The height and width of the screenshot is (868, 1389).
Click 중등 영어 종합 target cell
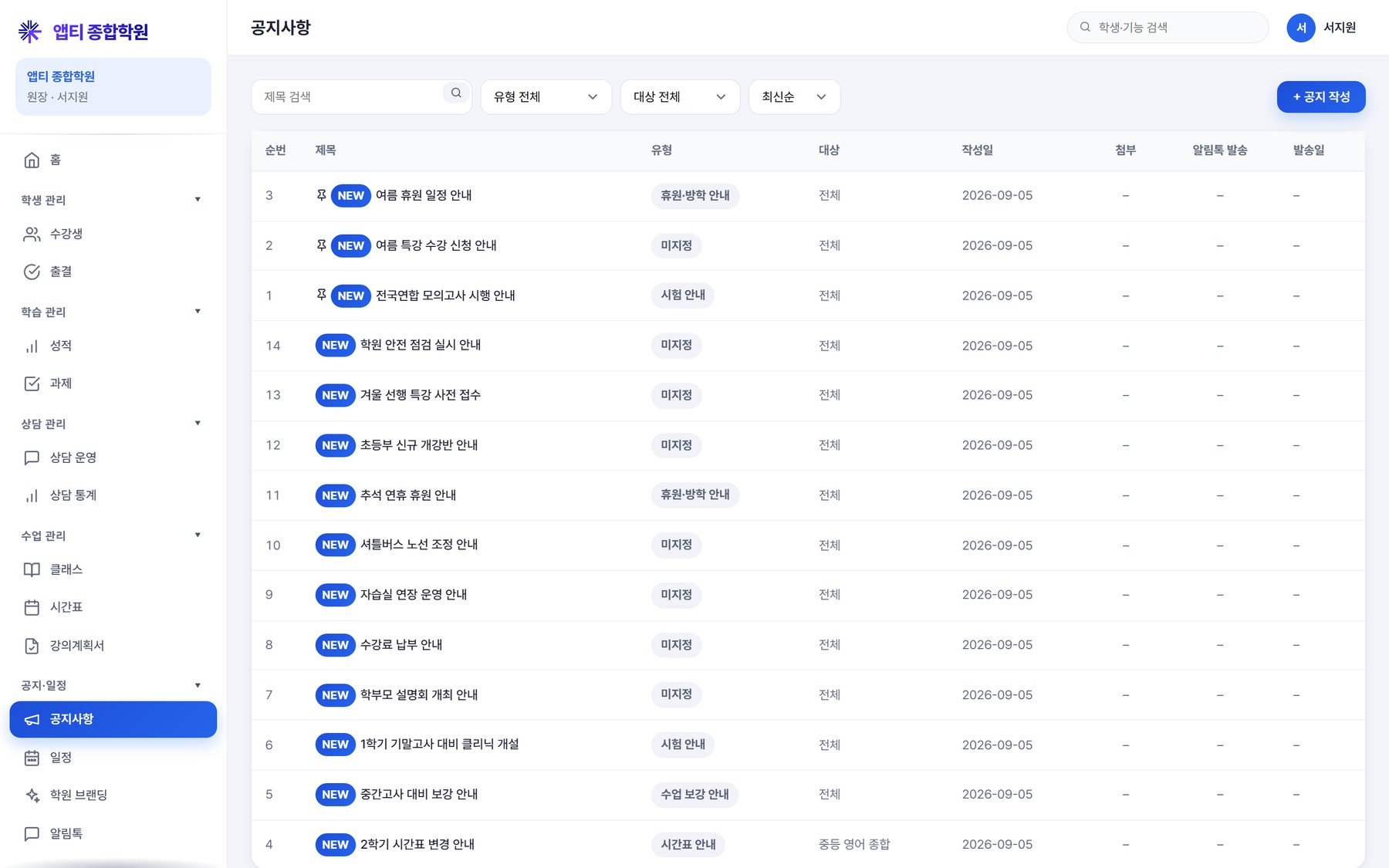tap(854, 844)
